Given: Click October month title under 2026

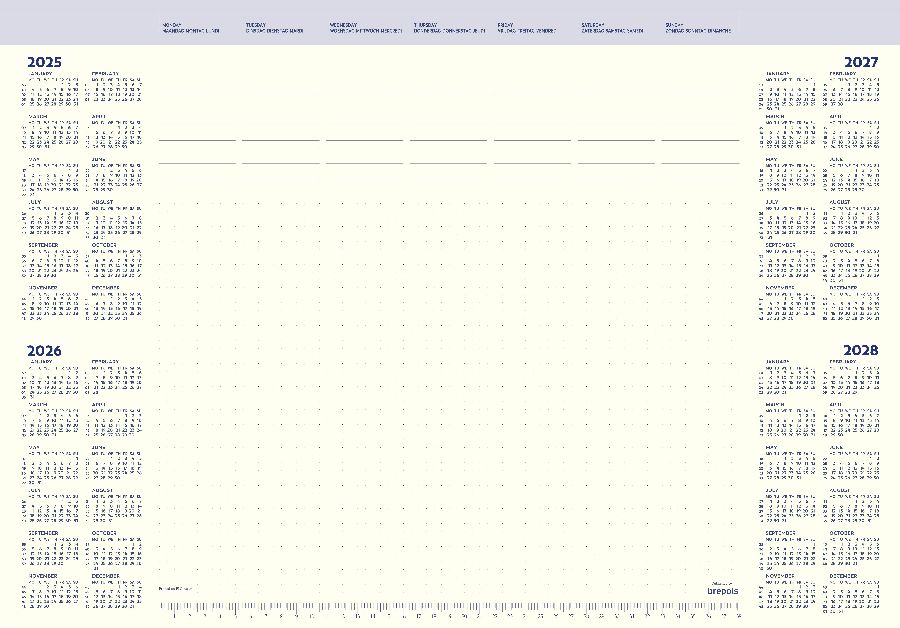Looking at the screenshot, I should (104, 533).
